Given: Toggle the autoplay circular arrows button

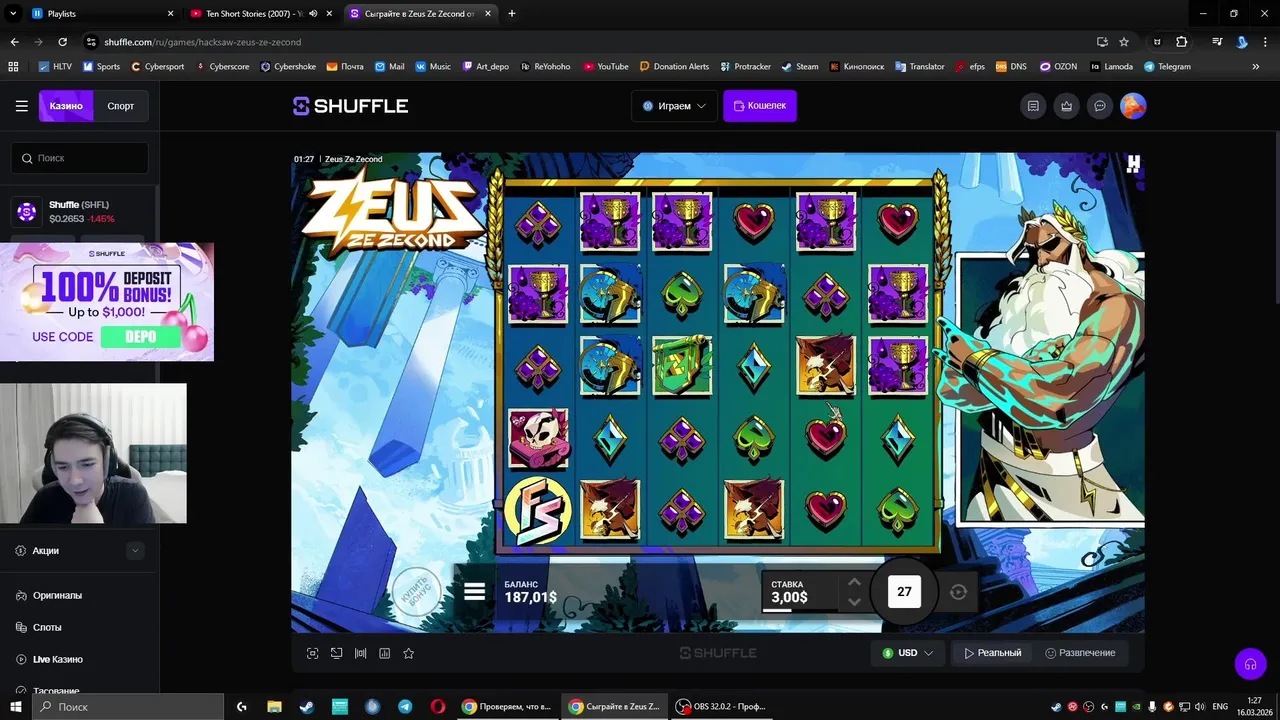Looking at the screenshot, I should [x=958, y=592].
